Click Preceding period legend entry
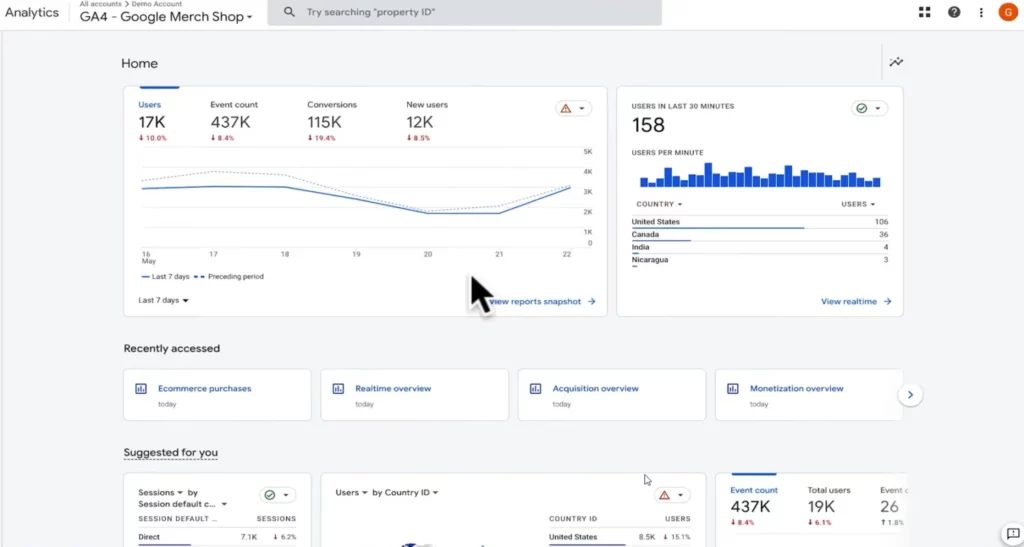The width and height of the screenshot is (1024, 547). [x=229, y=277]
